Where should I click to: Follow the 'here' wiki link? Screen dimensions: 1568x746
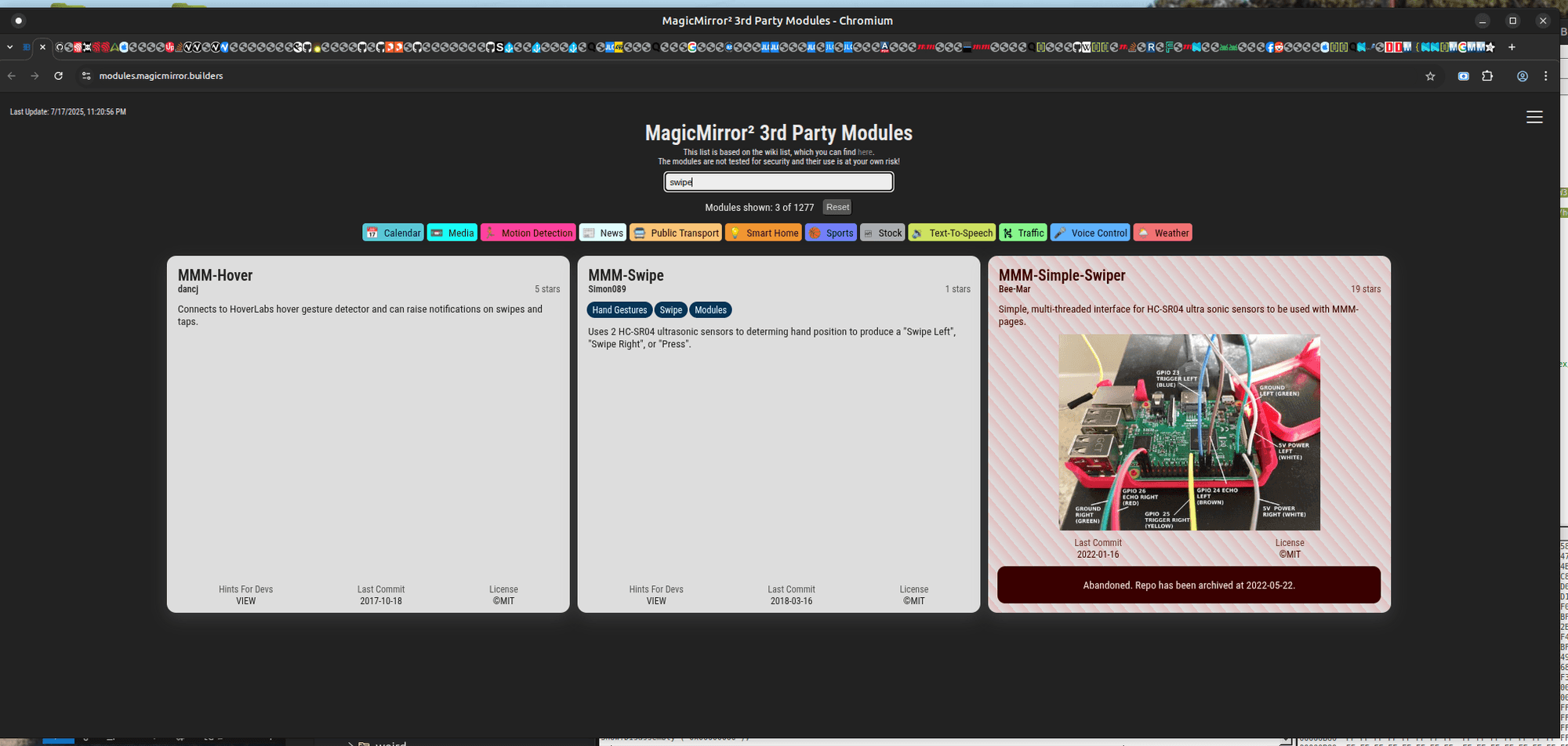click(x=864, y=152)
